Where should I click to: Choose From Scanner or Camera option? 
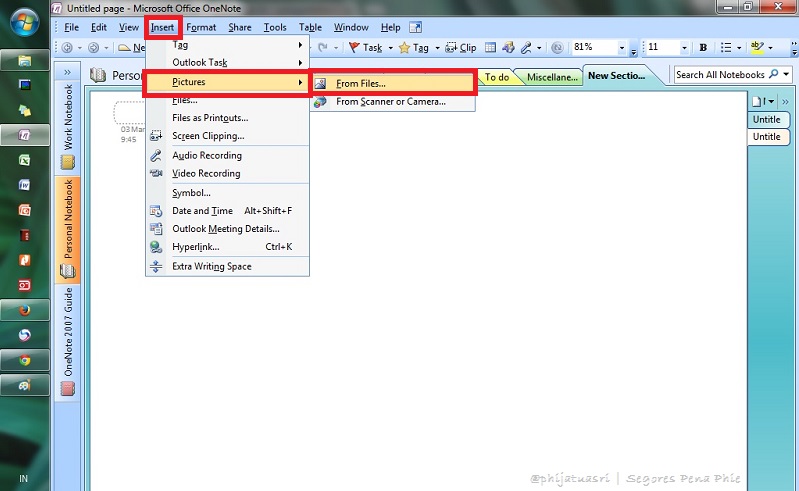[392, 102]
